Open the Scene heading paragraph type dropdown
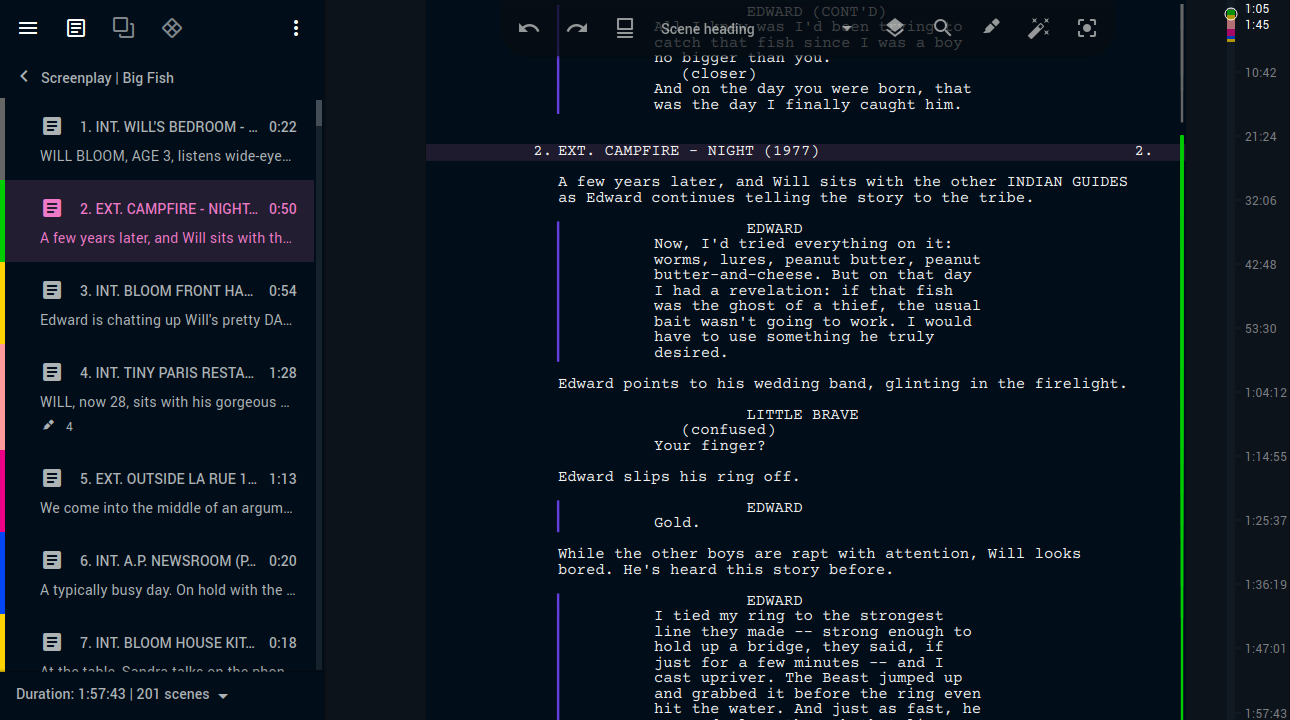This screenshot has width=1290, height=720. [757, 29]
